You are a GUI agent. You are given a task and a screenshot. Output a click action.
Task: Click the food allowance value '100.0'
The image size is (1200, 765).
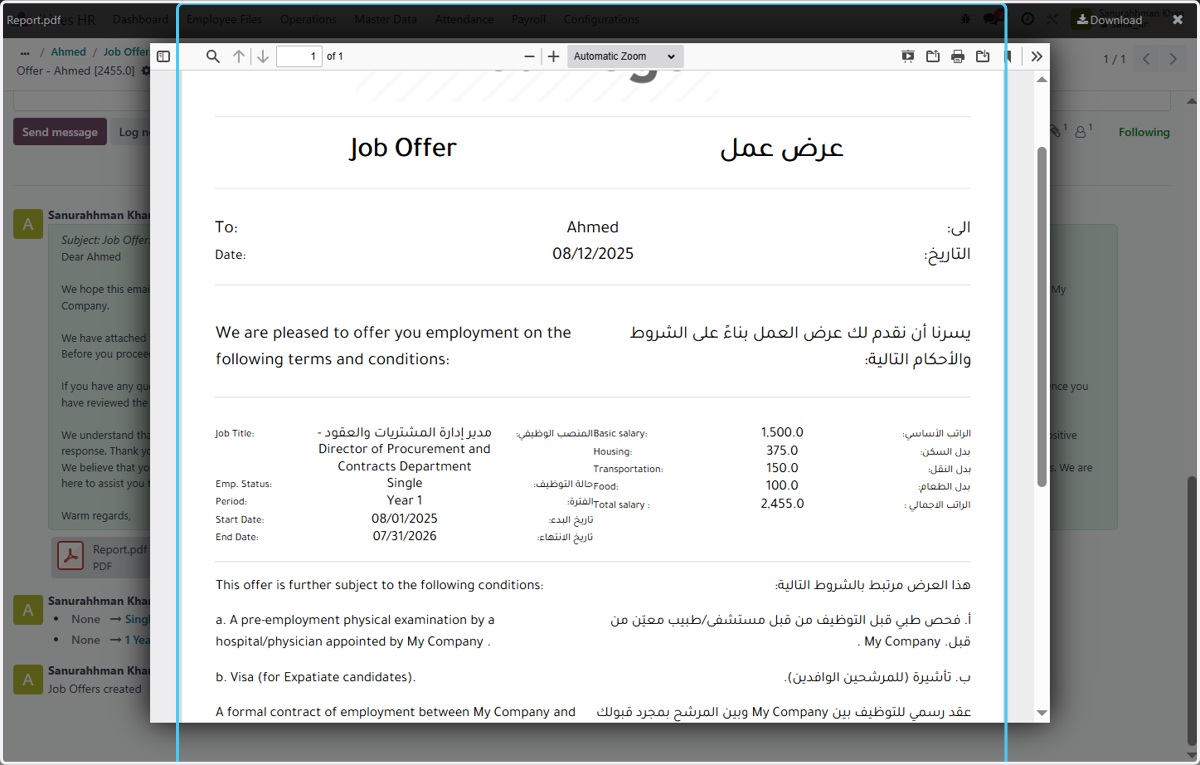click(782, 485)
